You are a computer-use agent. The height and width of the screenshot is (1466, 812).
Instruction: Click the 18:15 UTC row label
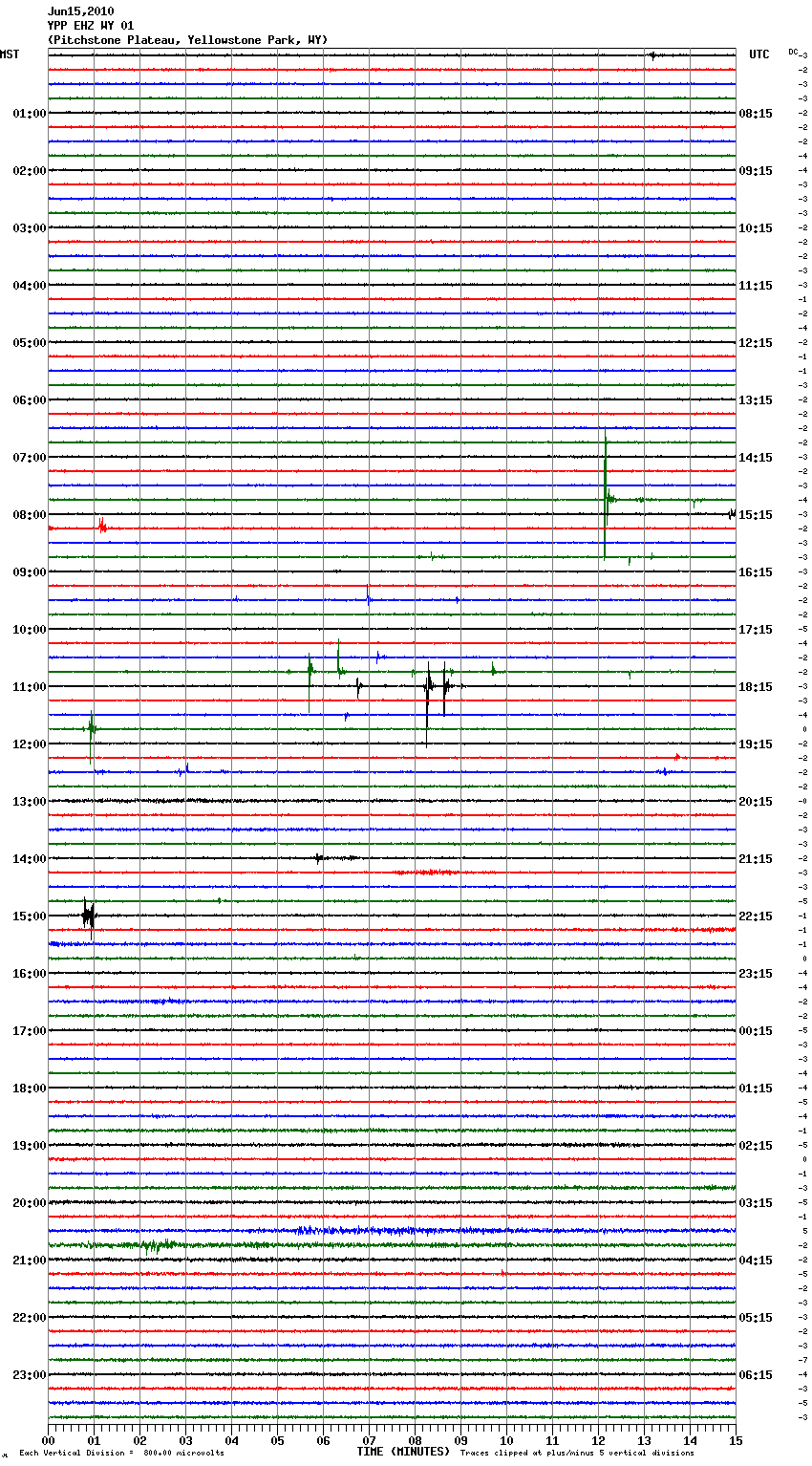point(756,687)
